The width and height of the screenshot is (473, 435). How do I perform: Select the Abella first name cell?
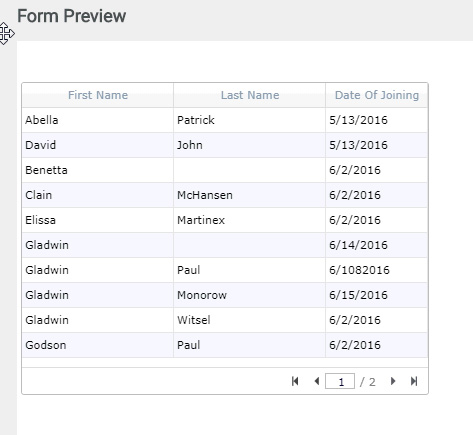pyautogui.click(x=98, y=120)
